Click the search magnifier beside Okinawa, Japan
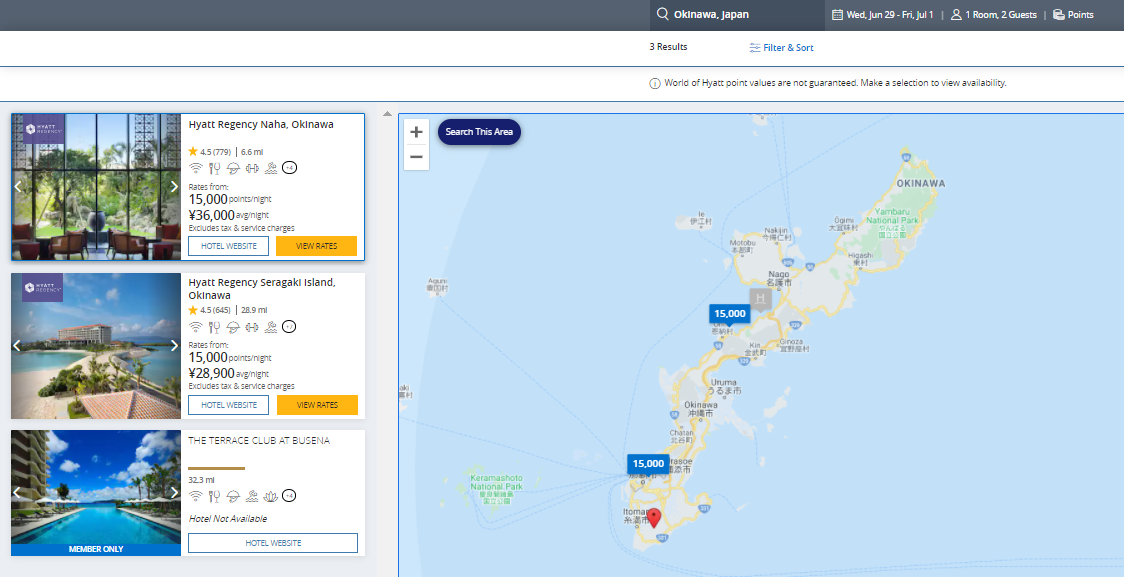Image resolution: width=1124 pixels, height=577 pixels. point(663,14)
